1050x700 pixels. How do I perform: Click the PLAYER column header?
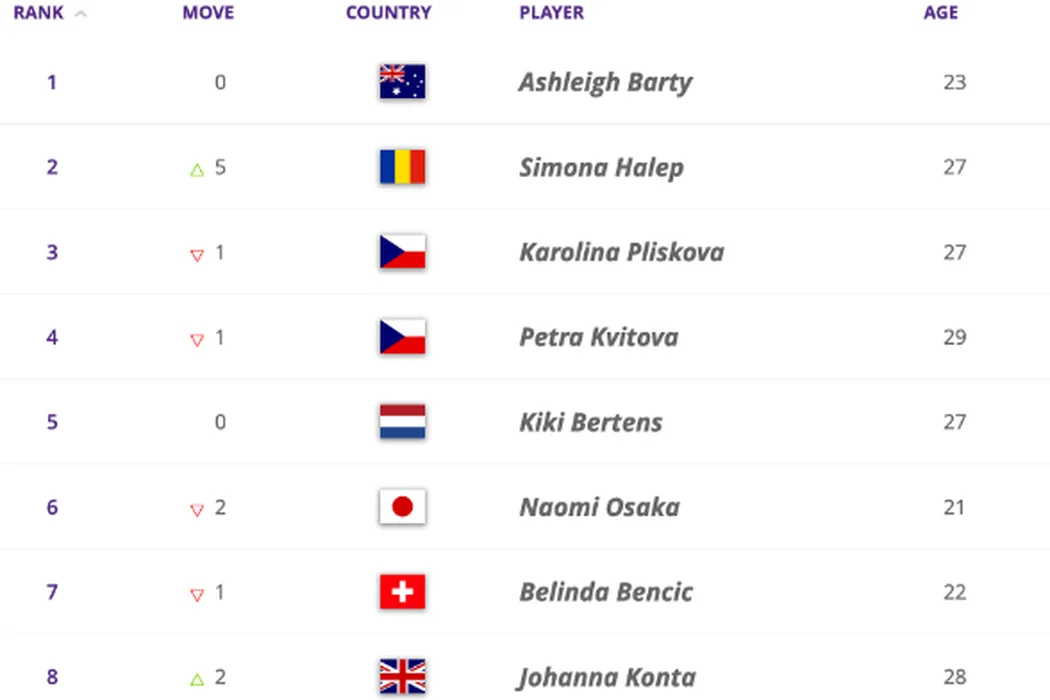pyautogui.click(x=551, y=14)
